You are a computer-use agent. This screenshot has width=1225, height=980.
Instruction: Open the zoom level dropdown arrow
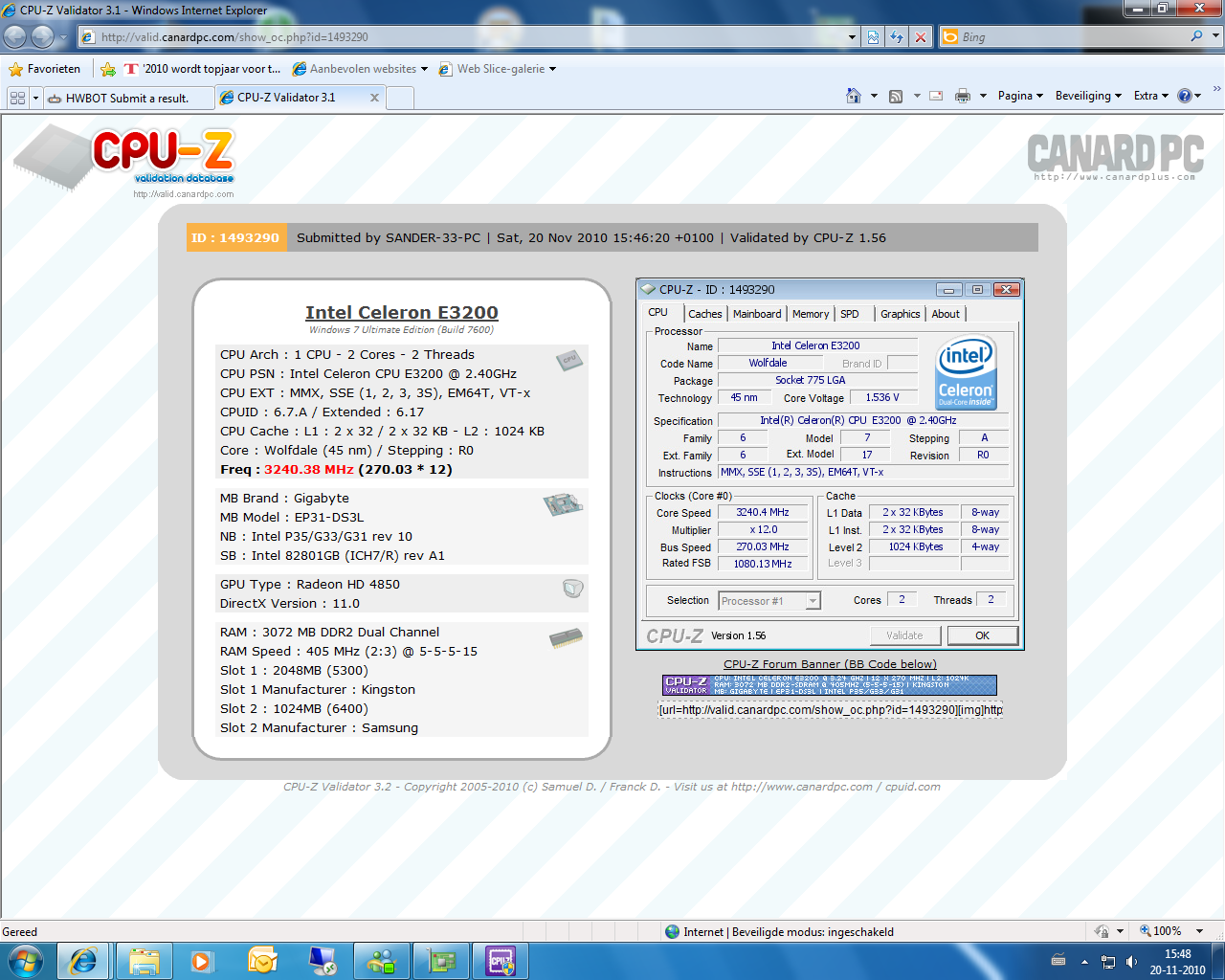coord(1199,931)
